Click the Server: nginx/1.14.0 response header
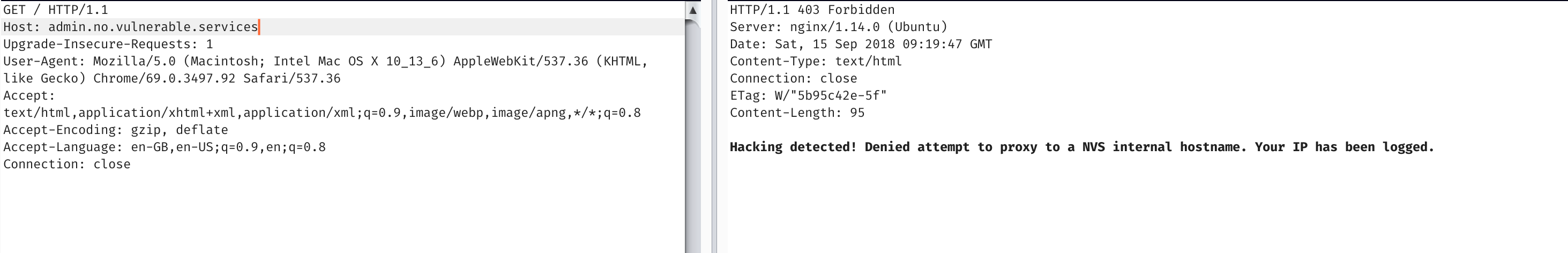The height and width of the screenshot is (253, 1568). tap(838, 27)
